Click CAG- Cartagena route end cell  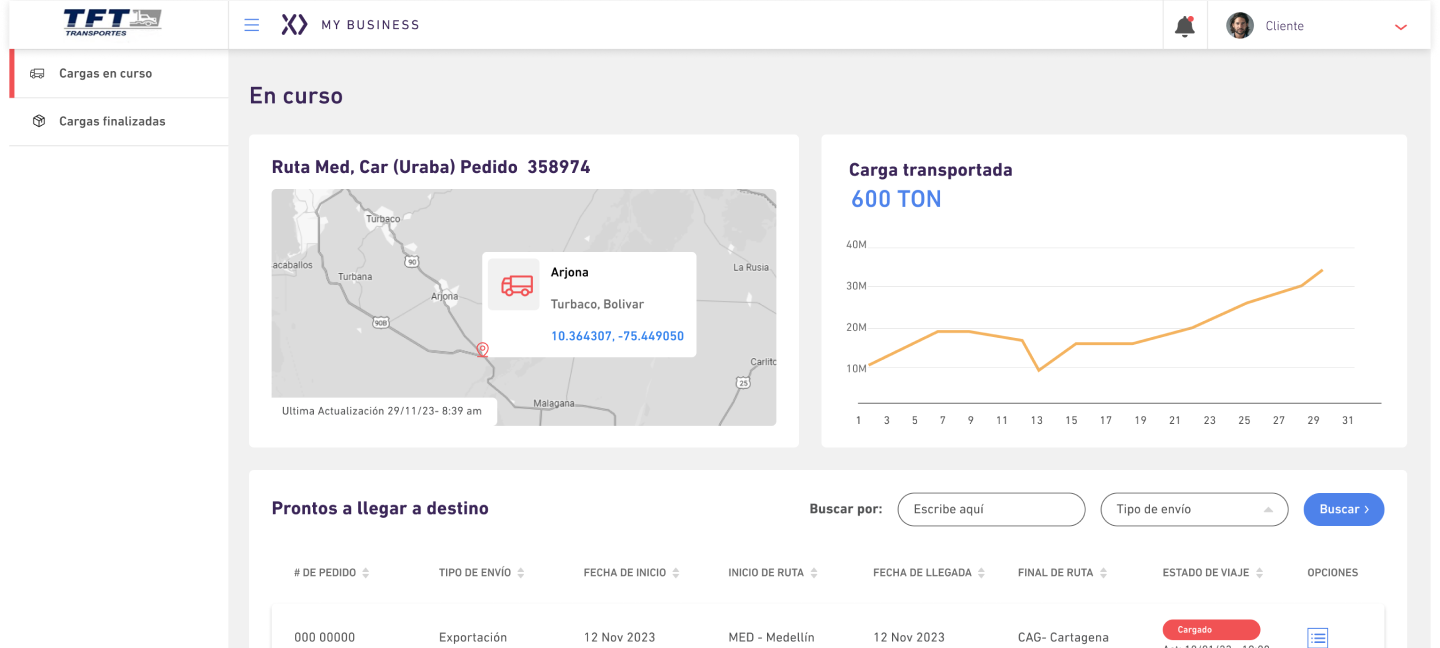1063,637
